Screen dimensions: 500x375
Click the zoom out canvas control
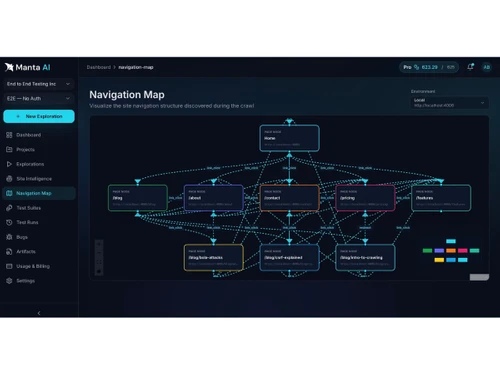pyautogui.click(x=99, y=253)
